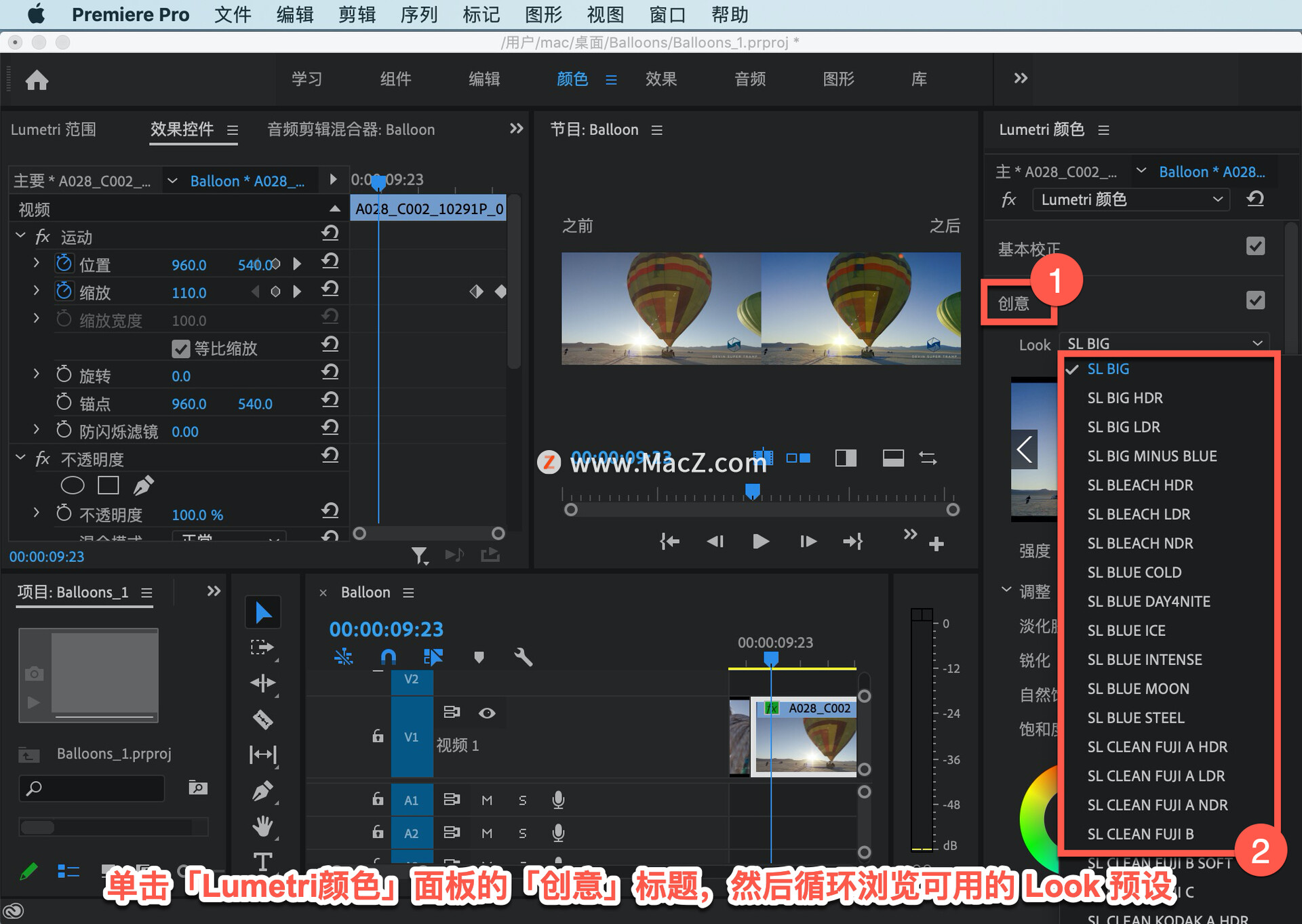The width and height of the screenshot is (1302, 924).
Task: Select the Selection tool arrow
Action: point(263,613)
